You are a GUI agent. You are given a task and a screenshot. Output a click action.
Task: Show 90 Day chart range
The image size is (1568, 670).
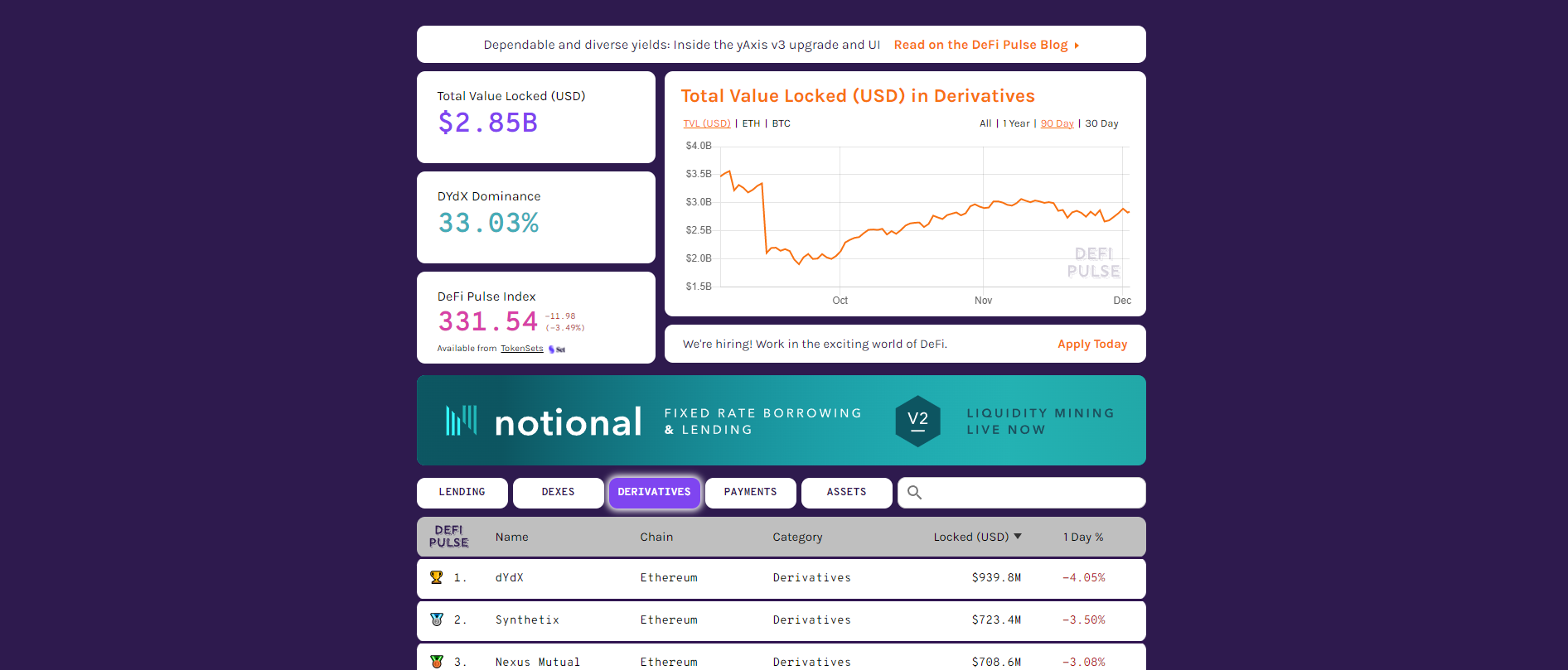click(x=1057, y=123)
